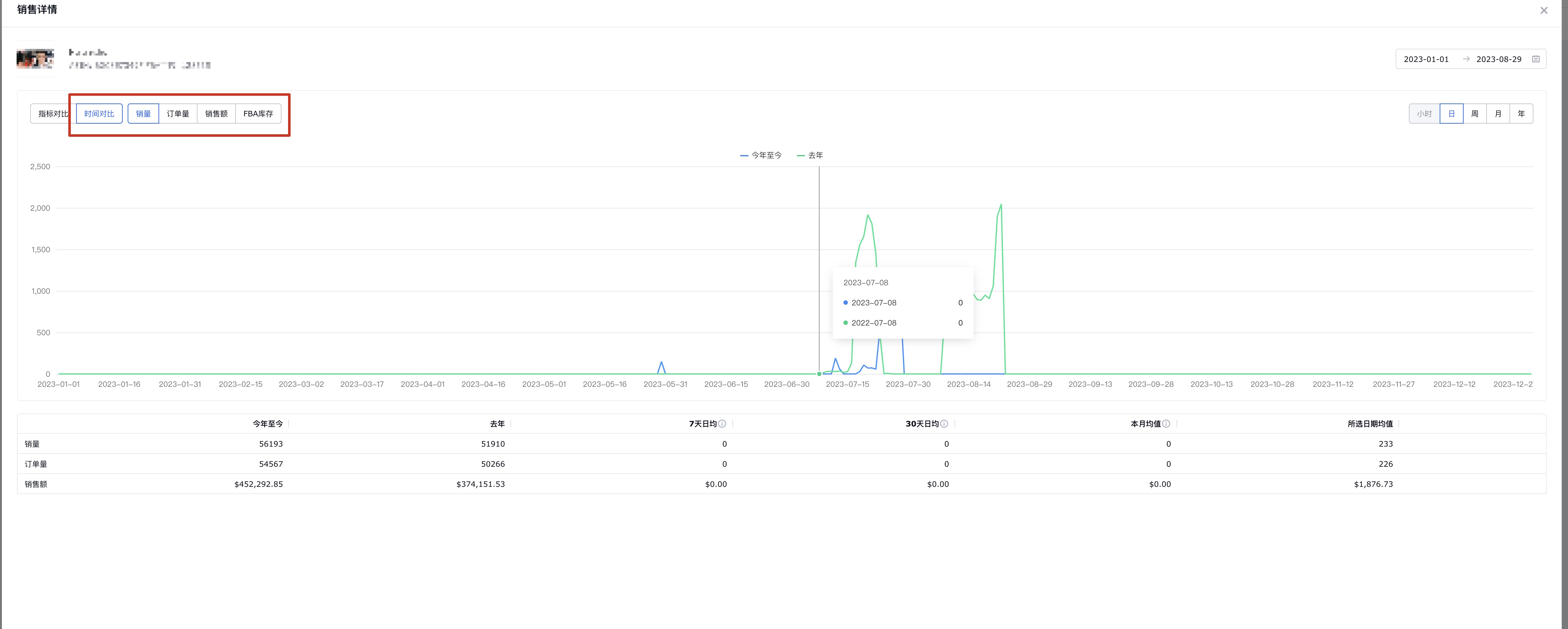Switch metric to 订单量
This screenshot has width=1568, height=629.
[x=178, y=114]
